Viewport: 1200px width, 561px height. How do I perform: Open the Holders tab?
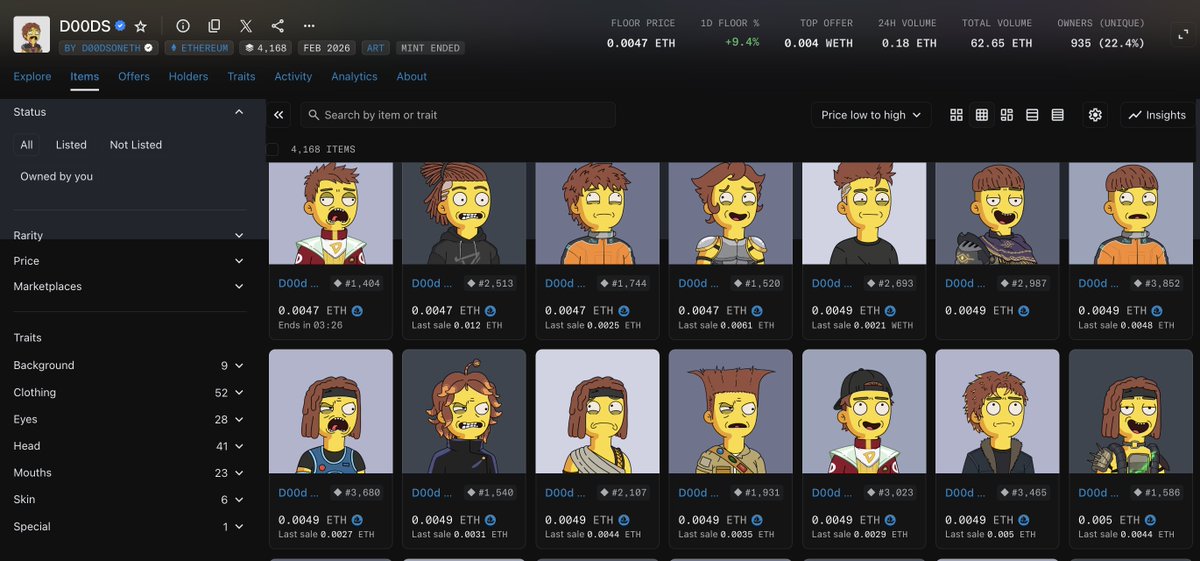click(189, 76)
